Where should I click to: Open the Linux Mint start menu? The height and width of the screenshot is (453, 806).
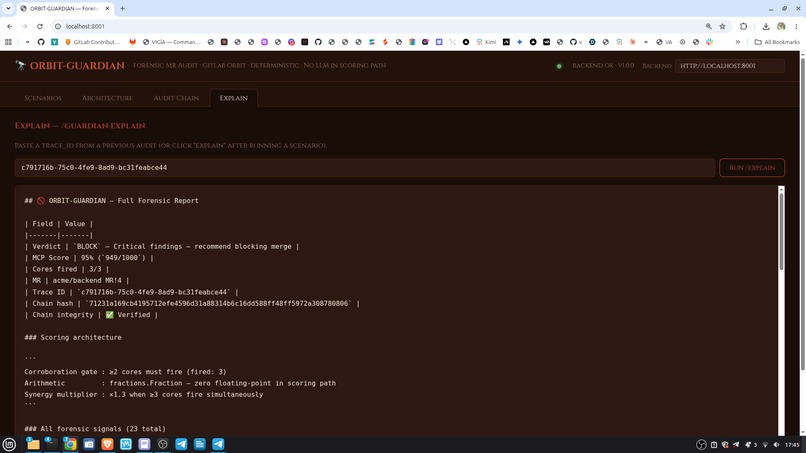(x=9, y=444)
